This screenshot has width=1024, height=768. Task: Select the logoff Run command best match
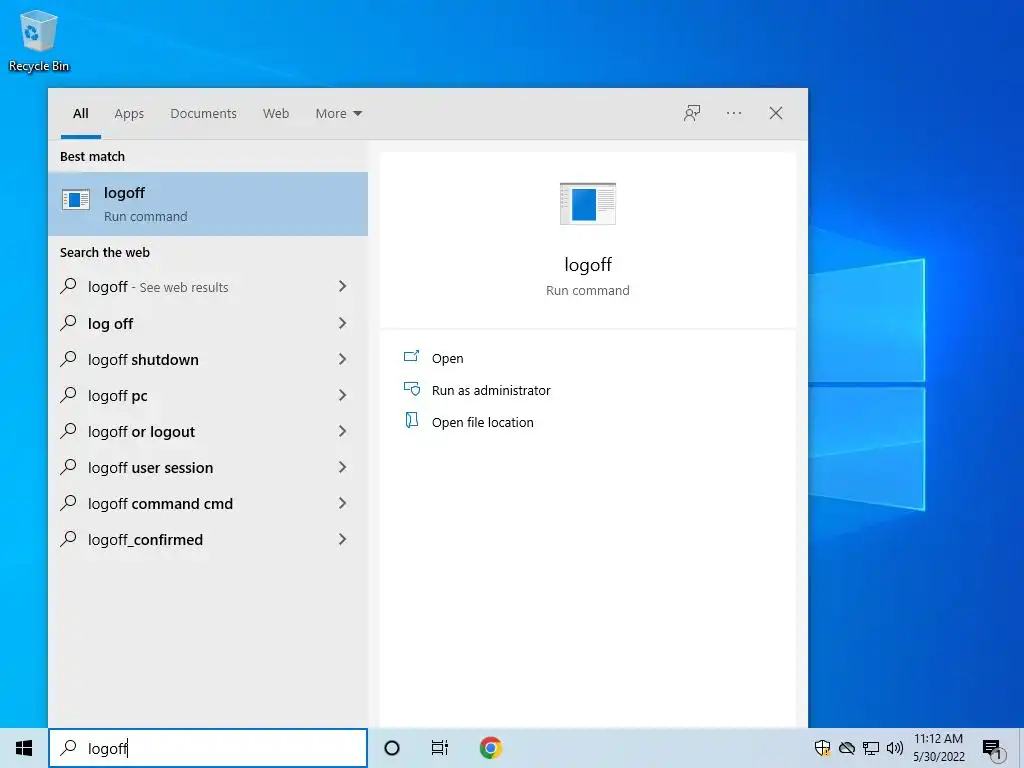tap(208, 204)
